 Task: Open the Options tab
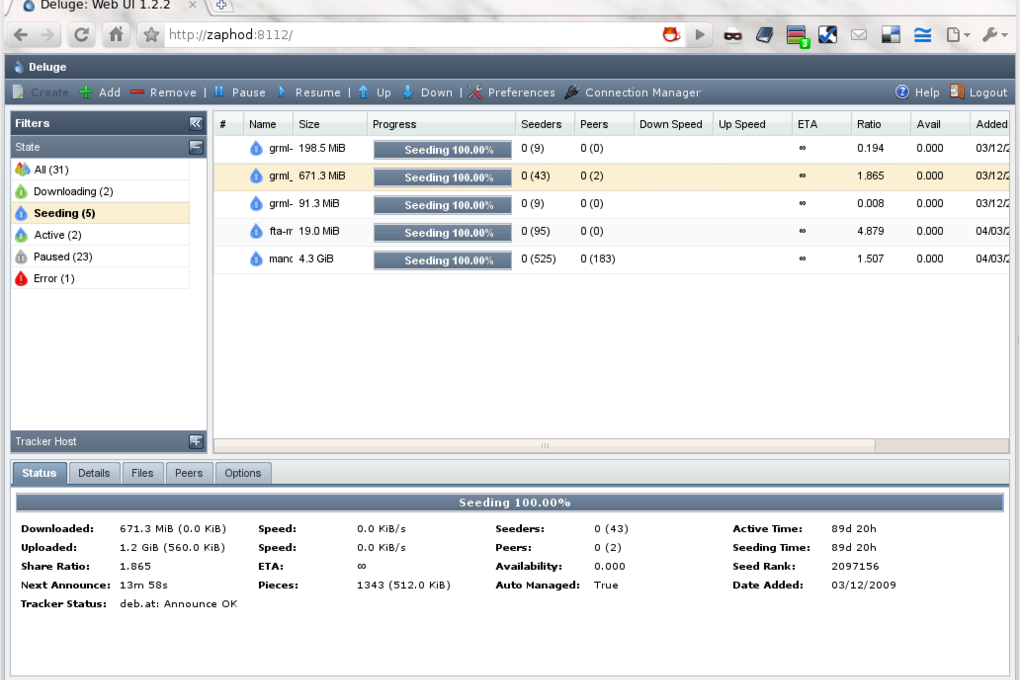coord(243,473)
